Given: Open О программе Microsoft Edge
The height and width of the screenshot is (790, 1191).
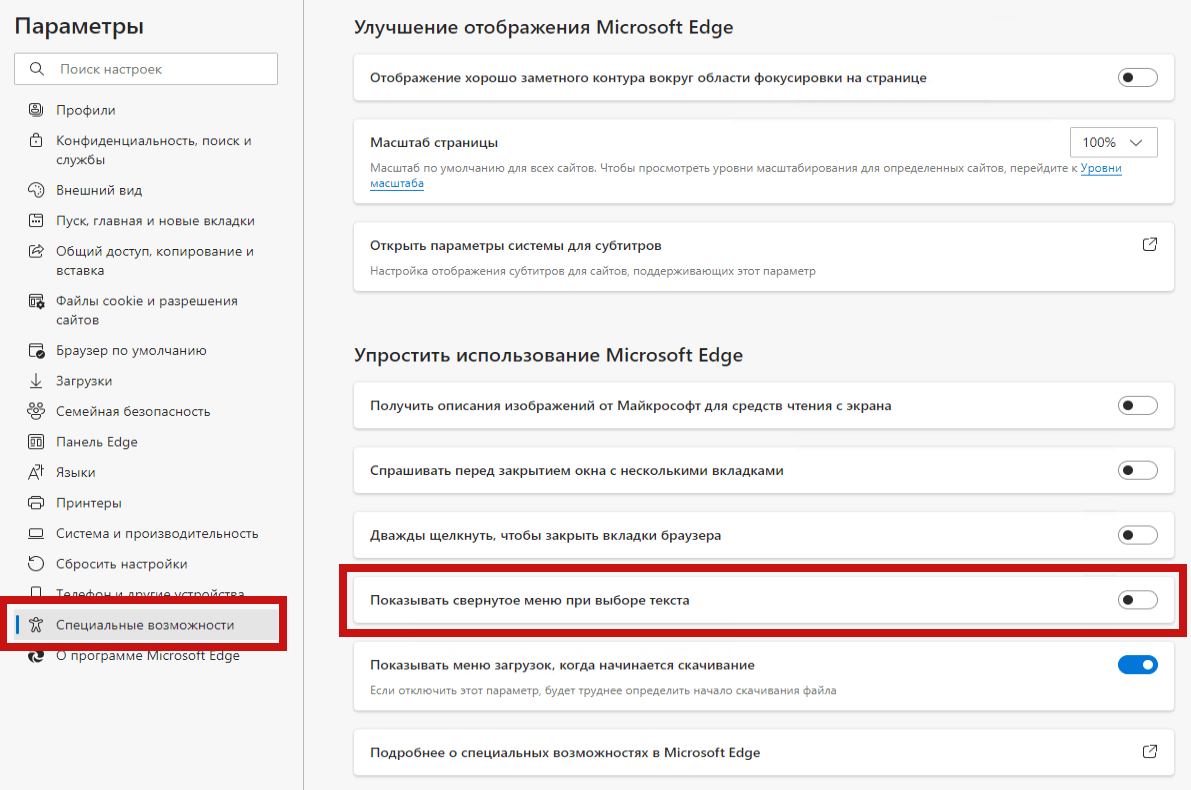Looking at the screenshot, I should coord(147,656).
